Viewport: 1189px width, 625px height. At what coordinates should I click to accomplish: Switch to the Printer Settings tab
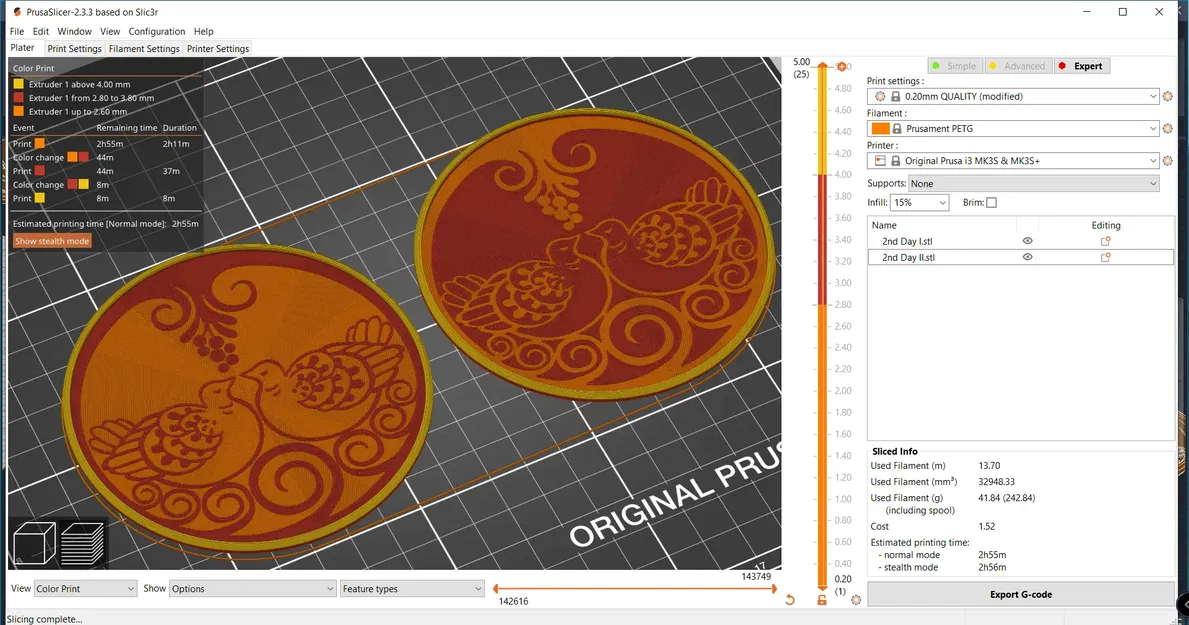218,49
